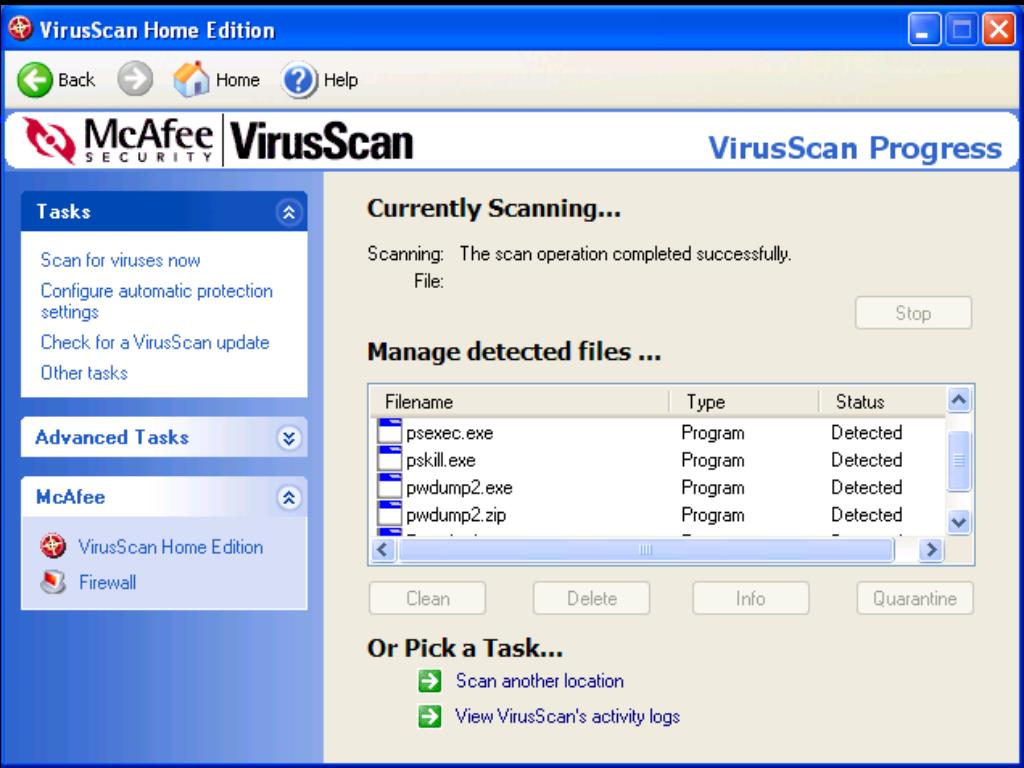The height and width of the screenshot is (768, 1024).
Task: Click the Info button
Action: tap(750, 598)
